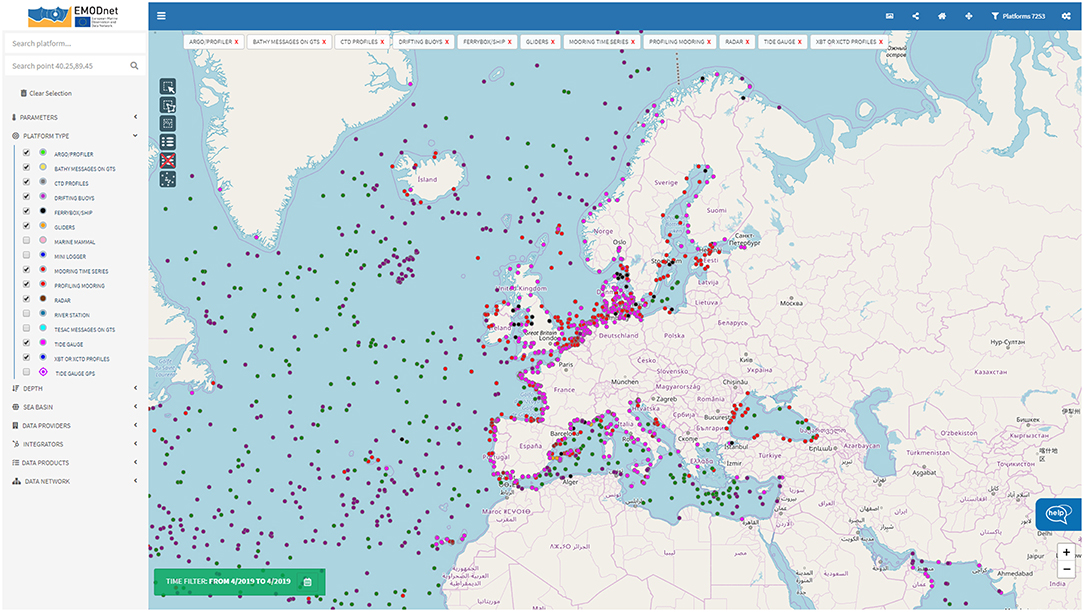Click the scatter points tool on map
1084x612 pixels.
[x=168, y=180]
